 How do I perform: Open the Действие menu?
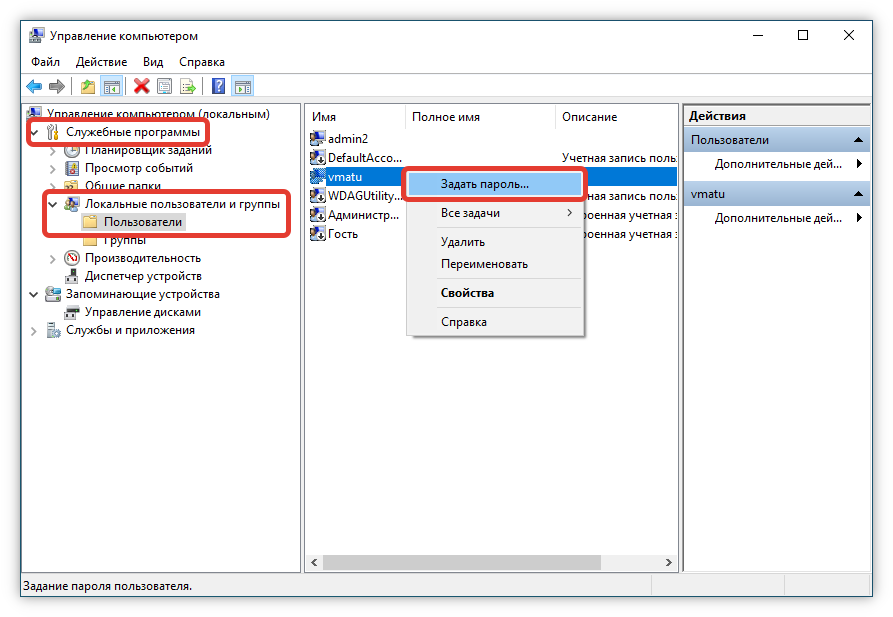click(x=101, y=62)
